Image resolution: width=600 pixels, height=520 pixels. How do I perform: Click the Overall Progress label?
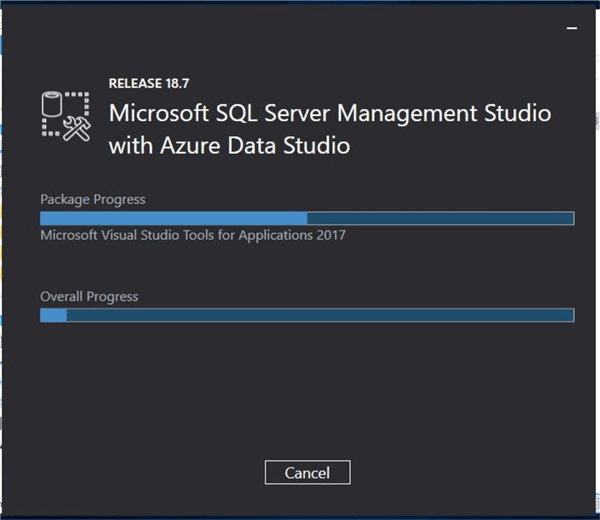pyautogui.click(x=89, y=296)
